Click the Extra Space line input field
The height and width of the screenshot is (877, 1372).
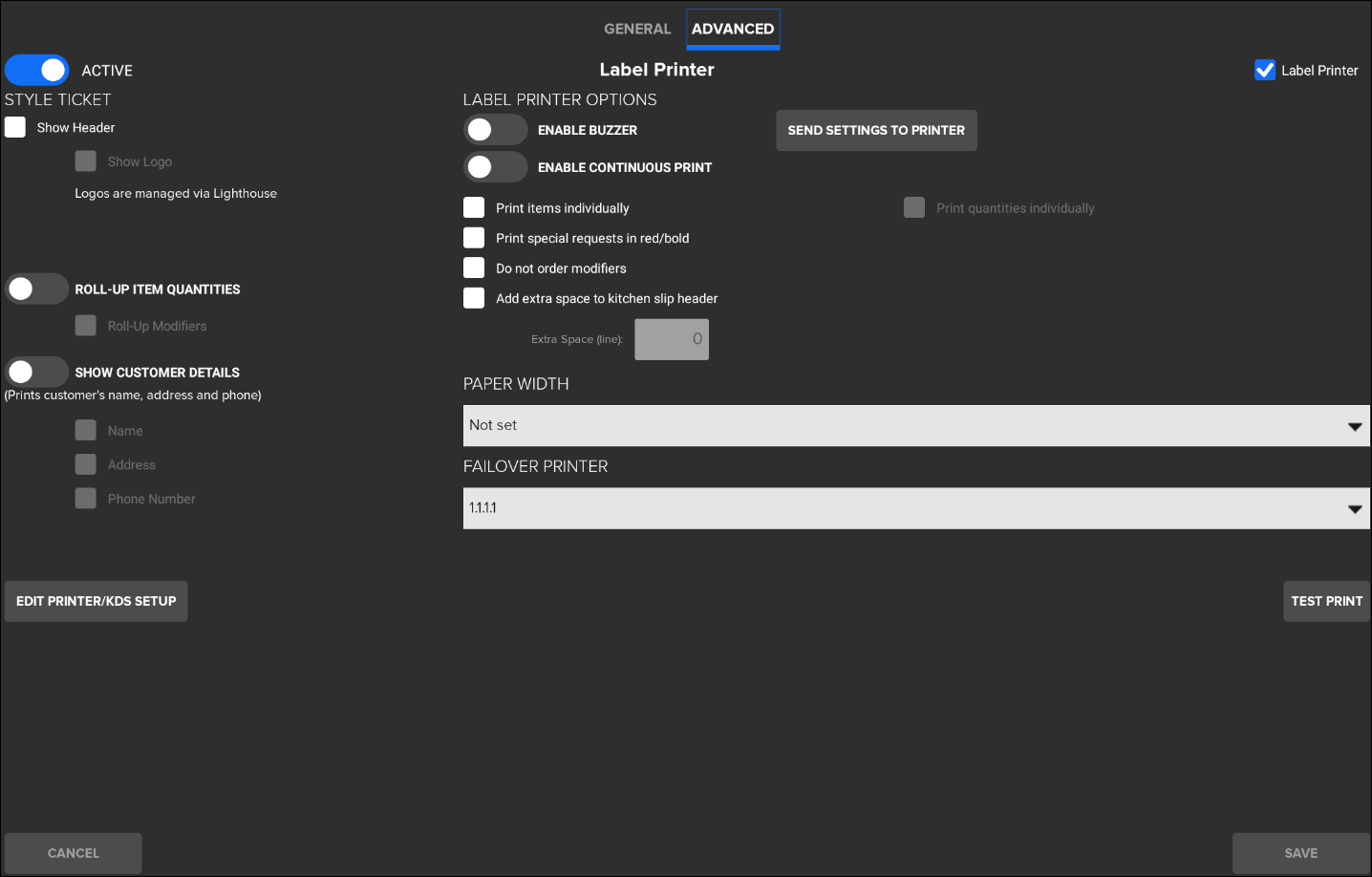(672, 339)
